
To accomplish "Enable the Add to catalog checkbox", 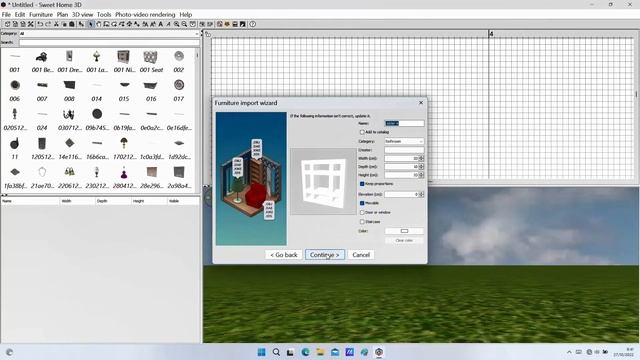I will (x=362, y=132).
